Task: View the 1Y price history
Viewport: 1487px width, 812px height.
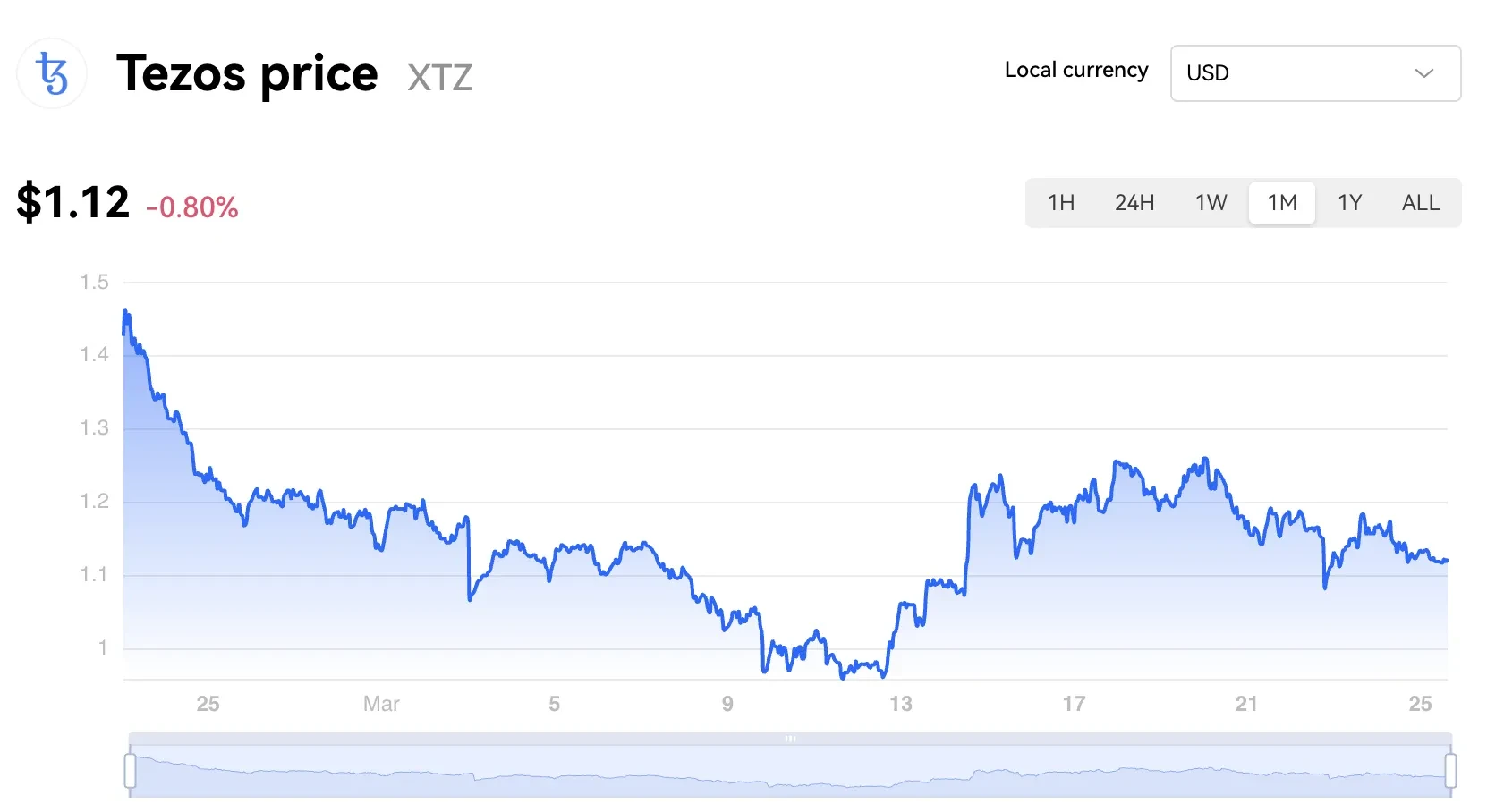Action: (x=1350, y=203)
